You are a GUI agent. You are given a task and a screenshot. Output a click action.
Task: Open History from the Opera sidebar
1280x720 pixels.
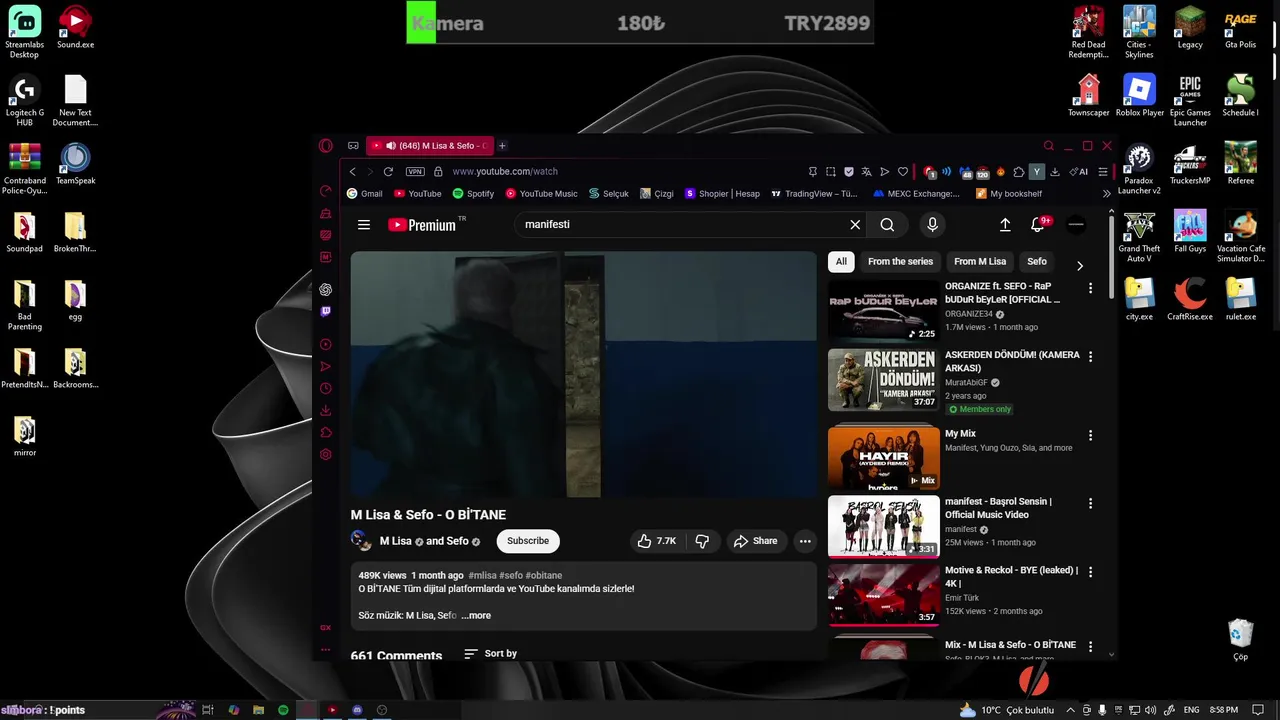[326, 388]
